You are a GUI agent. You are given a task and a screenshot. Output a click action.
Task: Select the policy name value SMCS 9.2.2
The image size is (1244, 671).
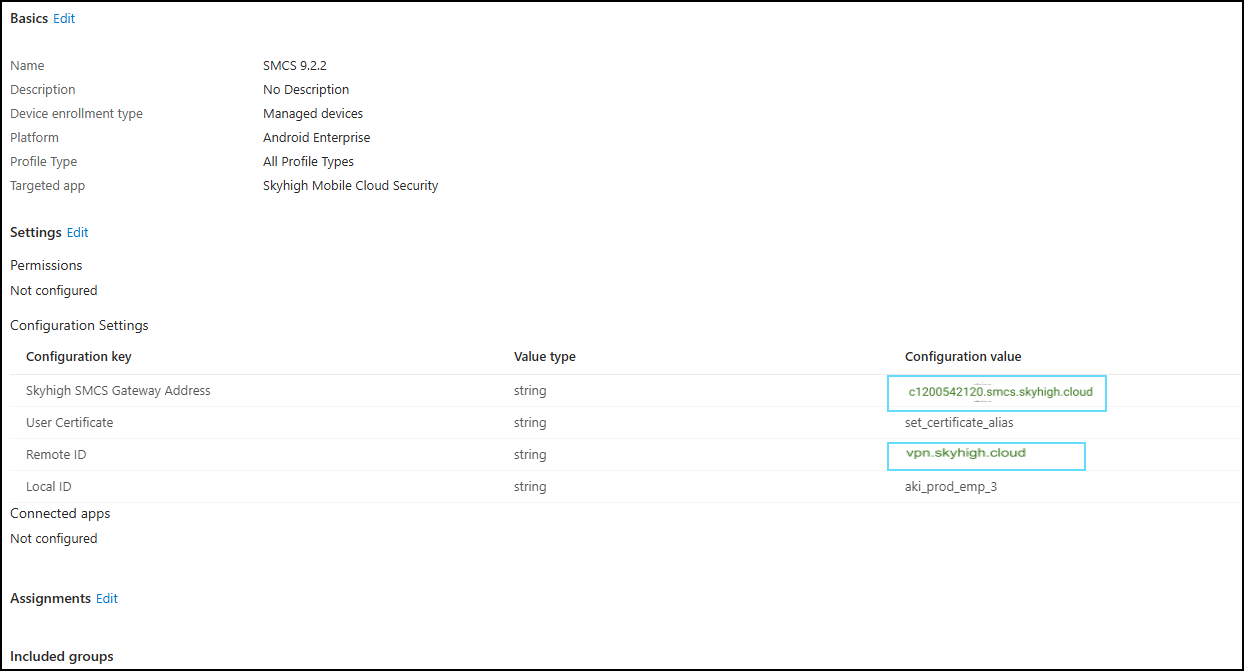(293, 65)
